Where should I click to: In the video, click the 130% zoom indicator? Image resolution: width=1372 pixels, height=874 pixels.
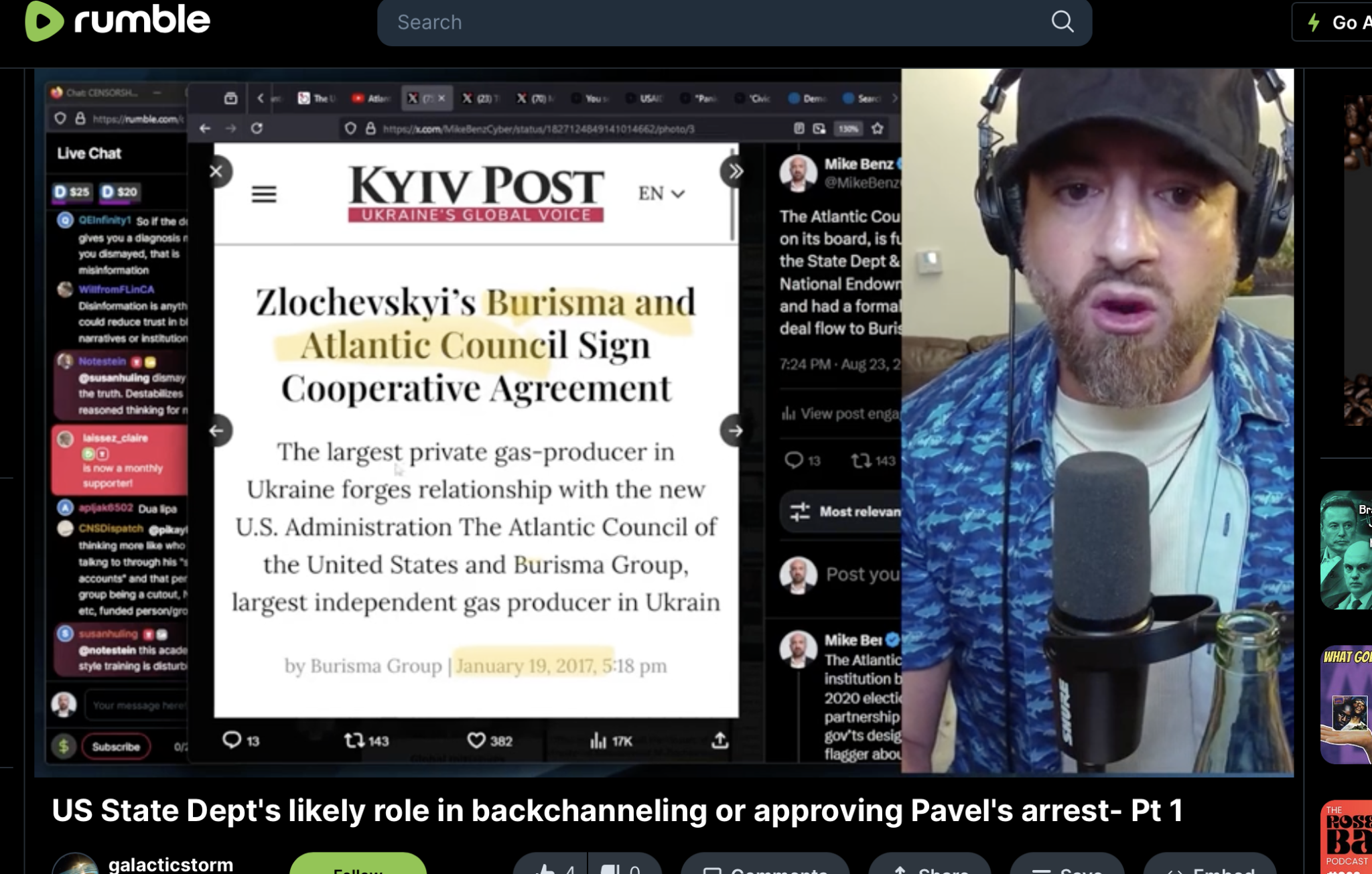click(848, 128)
